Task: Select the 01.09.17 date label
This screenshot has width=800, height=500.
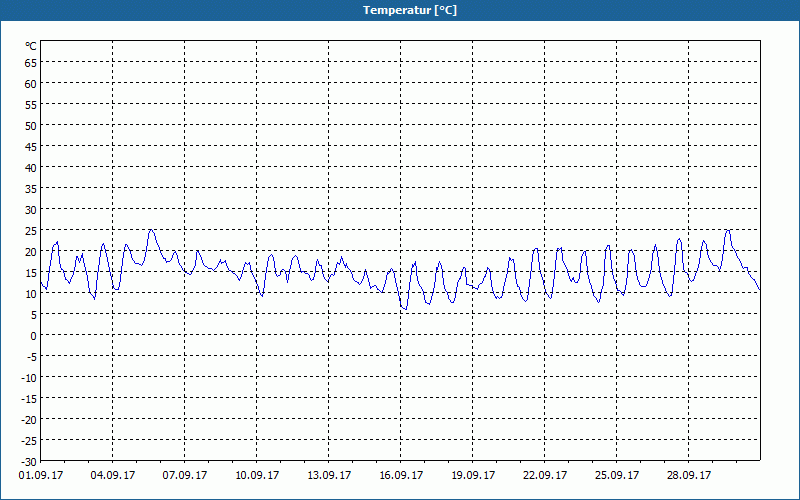Action: [x=41, y=475]
